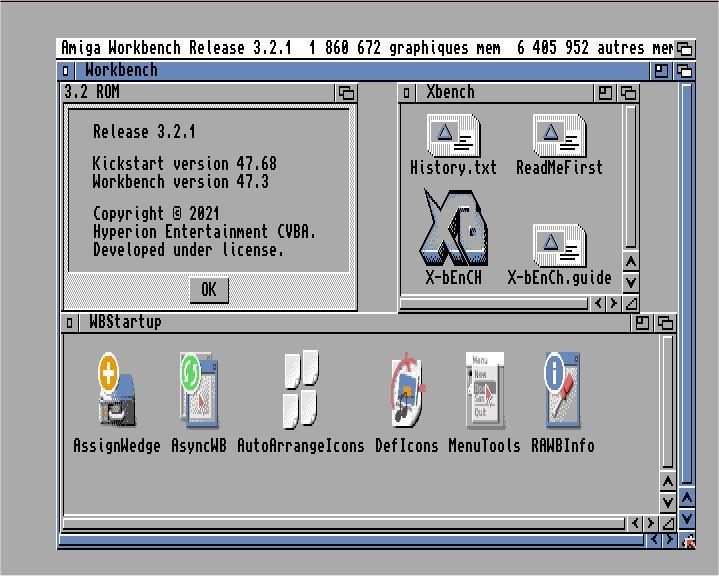
Task: Click the Workbench window right scroll arrow
Action: tap(670, 540)
